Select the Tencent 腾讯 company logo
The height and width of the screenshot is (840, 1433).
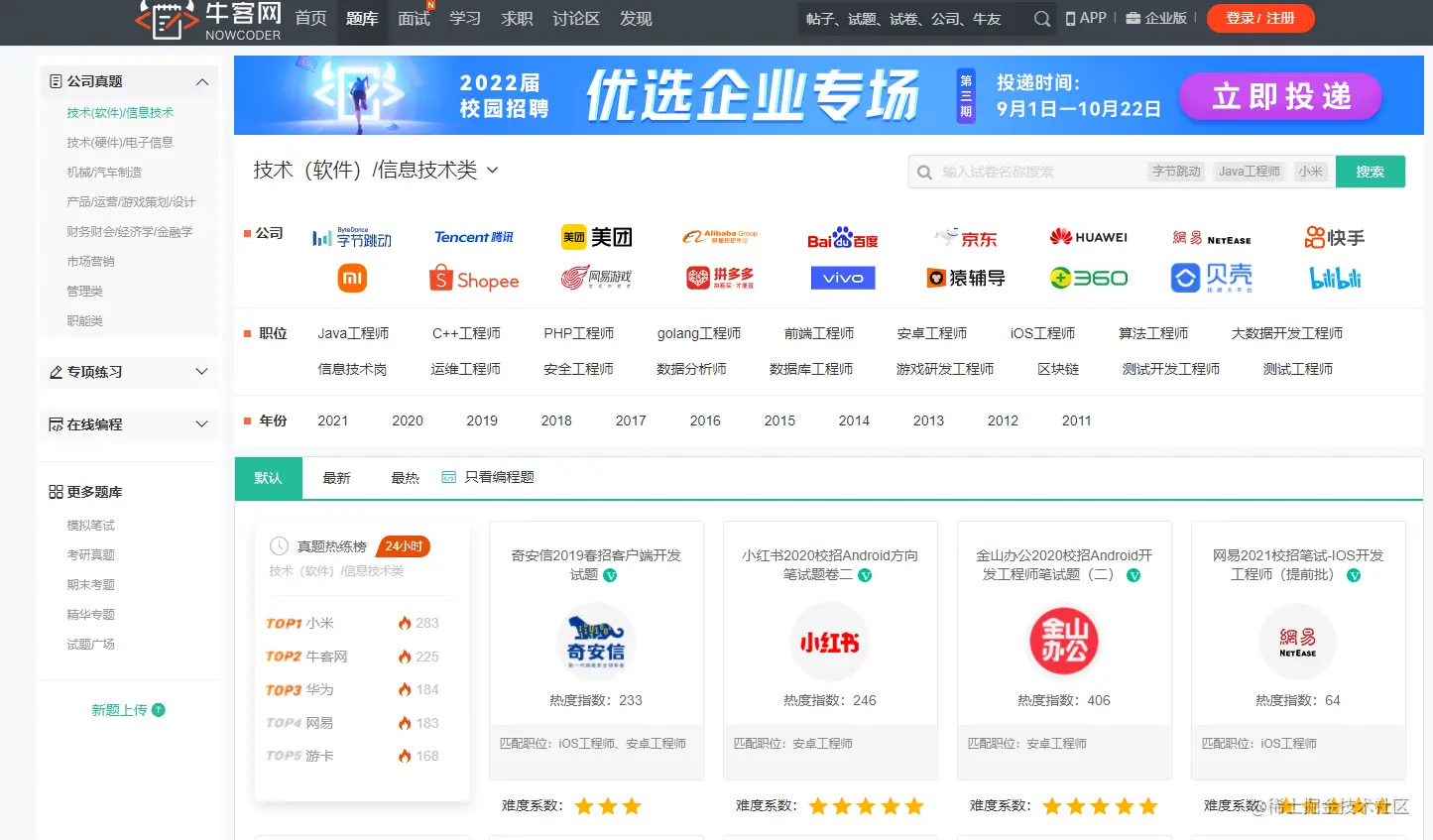click(x=474, y=237)
